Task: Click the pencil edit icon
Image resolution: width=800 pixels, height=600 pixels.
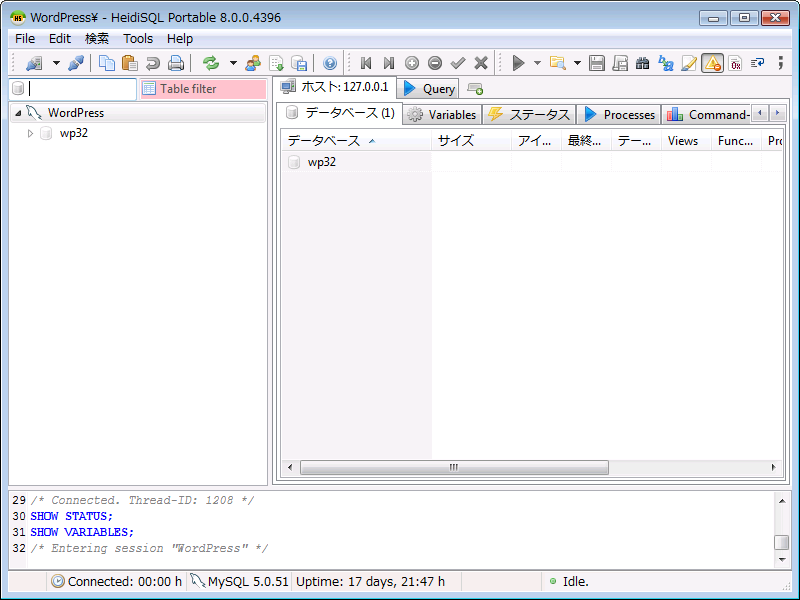Action: pyautogui.click(x=689, y=63)
